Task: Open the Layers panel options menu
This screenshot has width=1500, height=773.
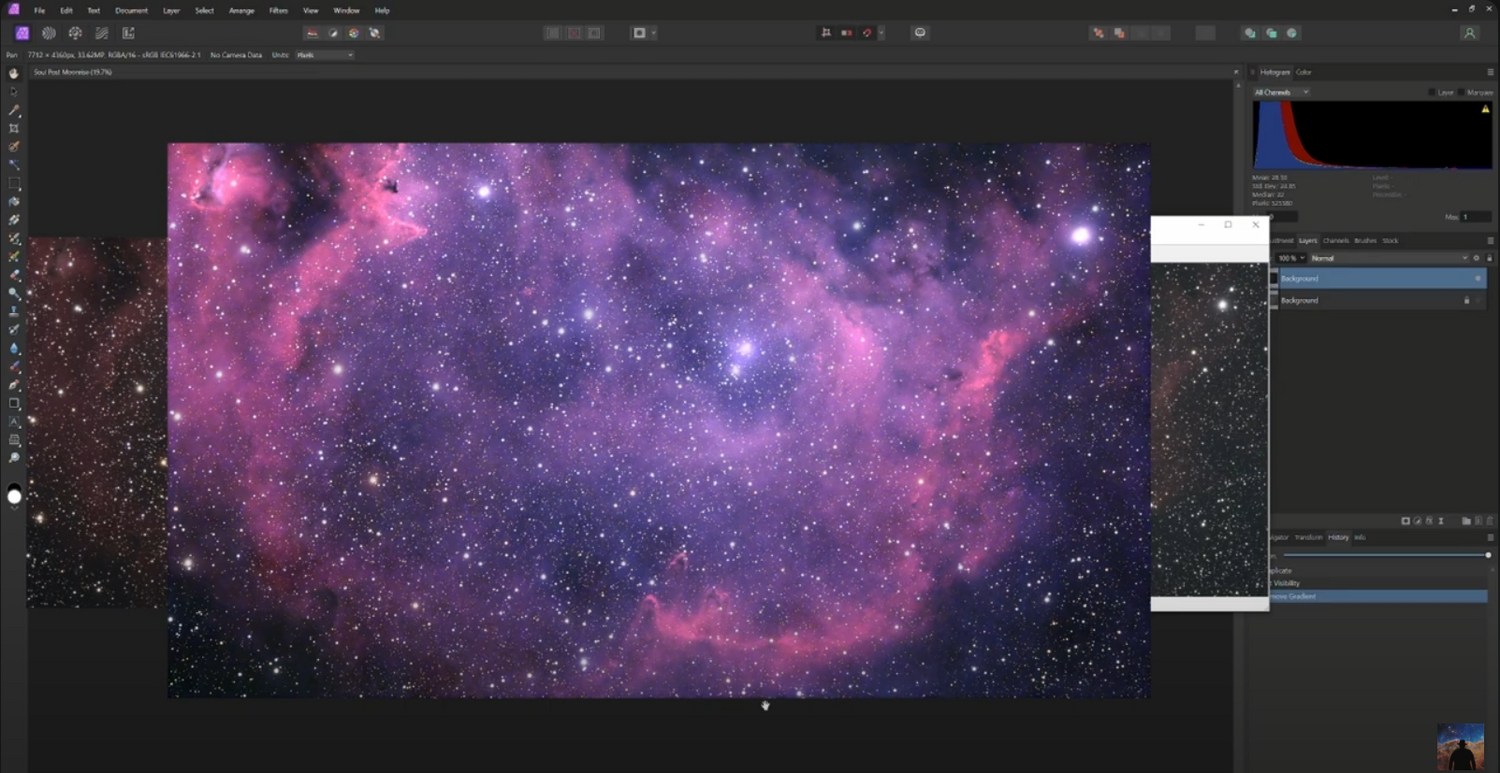Action: pos(1490,240)
